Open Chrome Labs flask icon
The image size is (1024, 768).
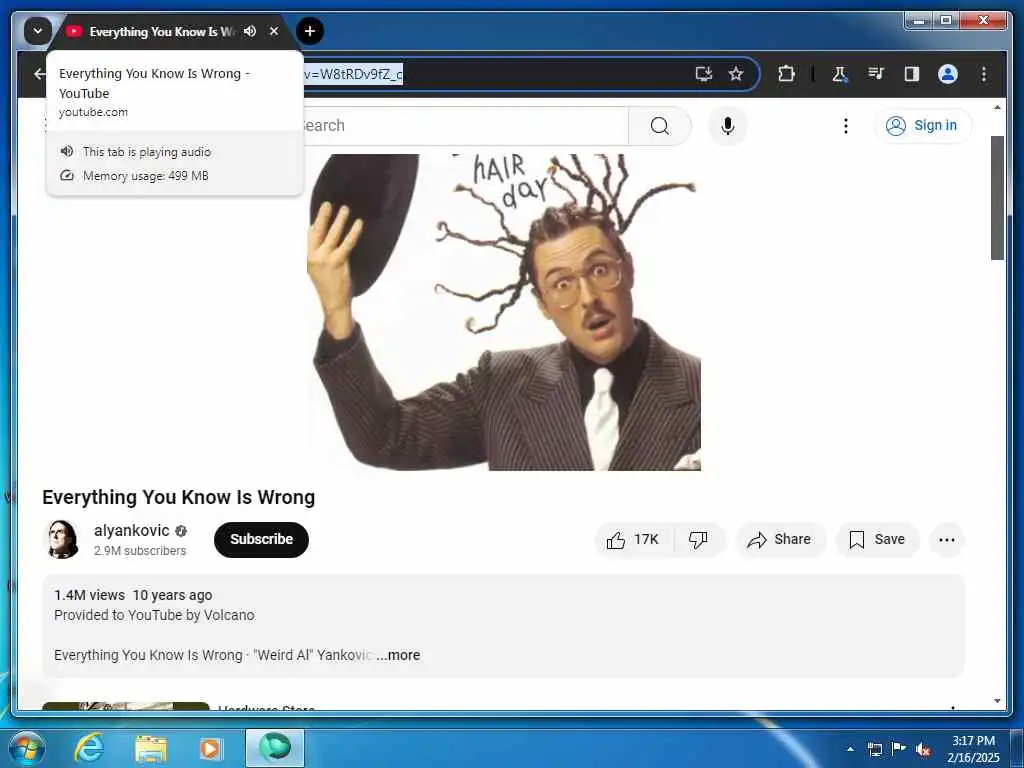[x=840, y=74]
